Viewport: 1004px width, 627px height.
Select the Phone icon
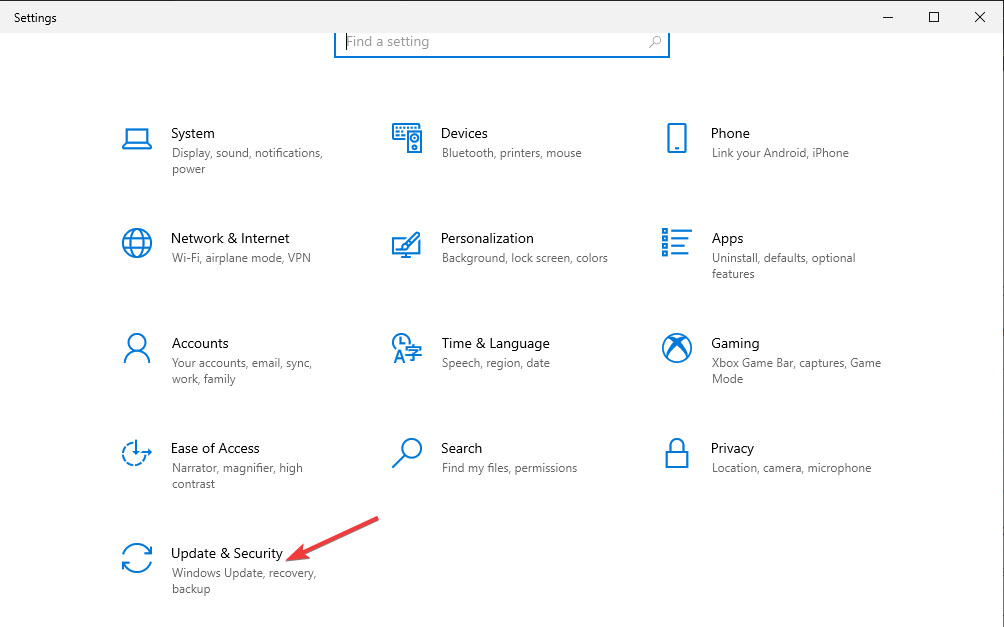677,138
